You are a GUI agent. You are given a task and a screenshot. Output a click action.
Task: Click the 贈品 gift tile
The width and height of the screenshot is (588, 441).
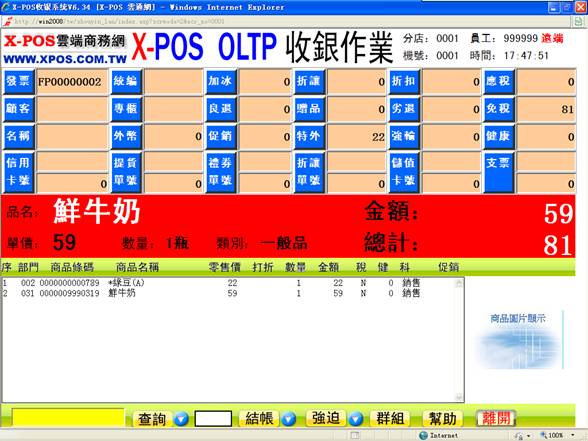click(309, 109)
